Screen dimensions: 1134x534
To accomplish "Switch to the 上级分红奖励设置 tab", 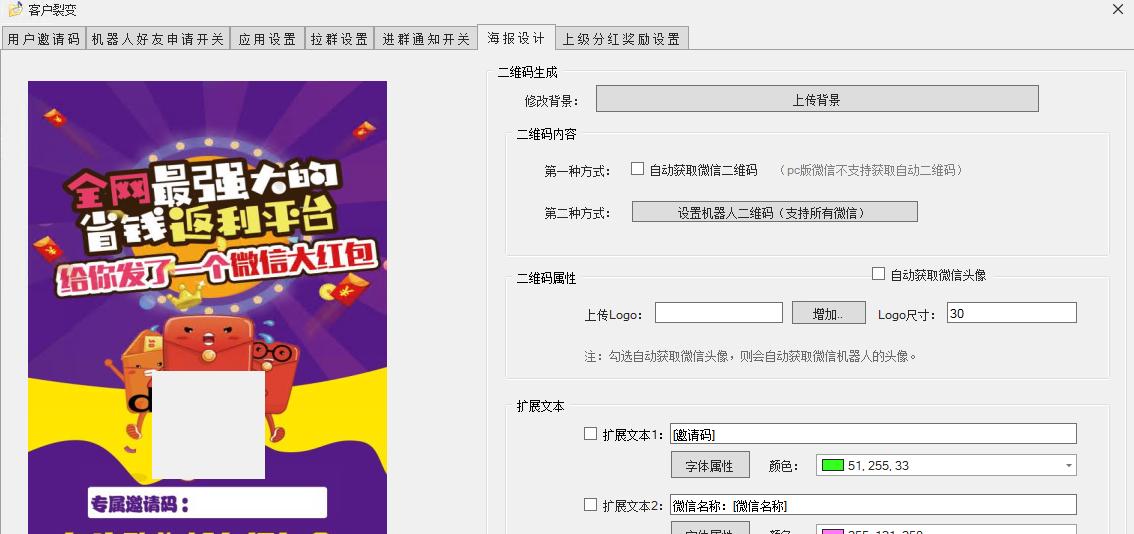I will (x=621, y=39).
